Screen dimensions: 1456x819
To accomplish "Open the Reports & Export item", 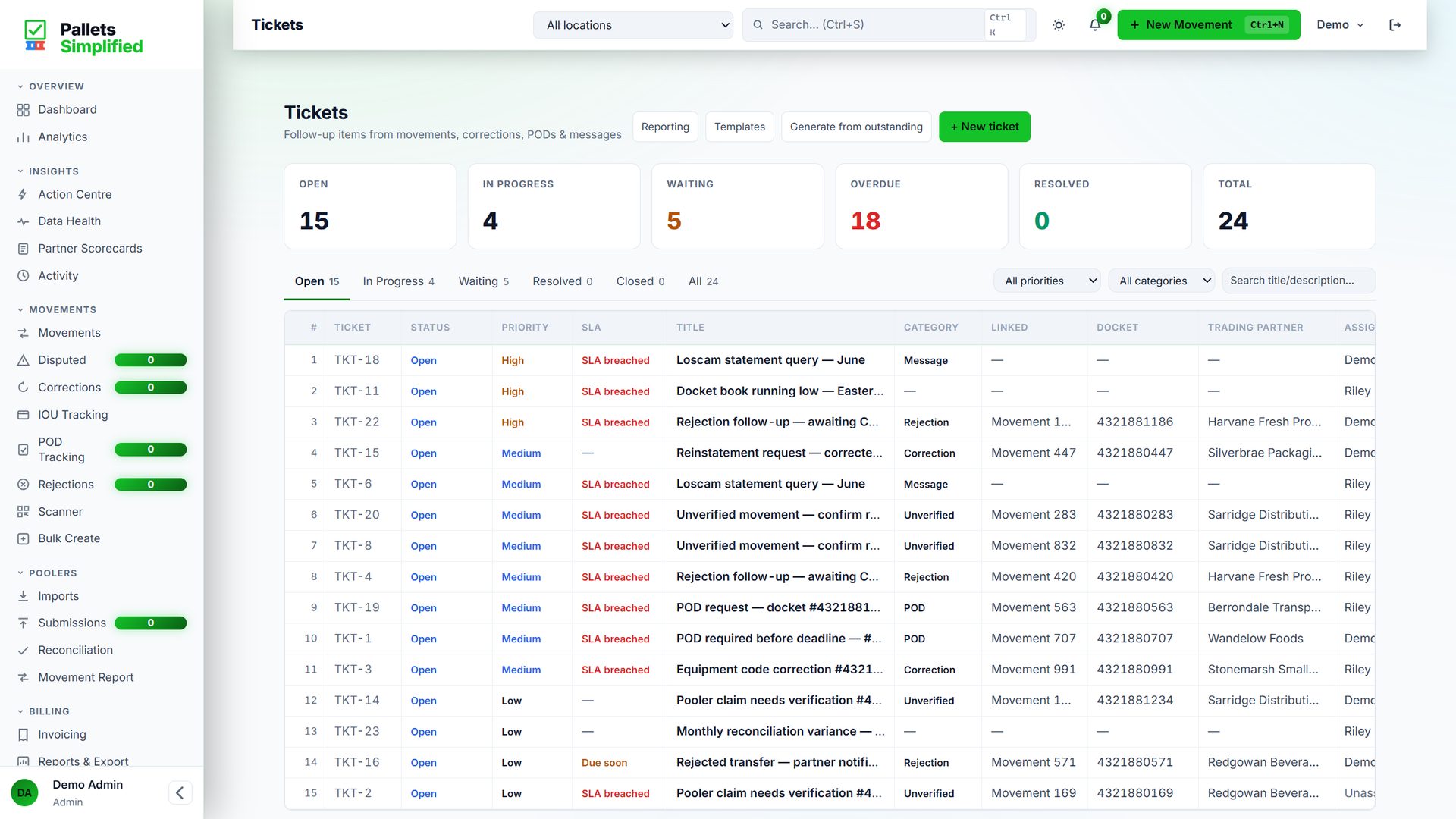I will (x=83, y=761).
